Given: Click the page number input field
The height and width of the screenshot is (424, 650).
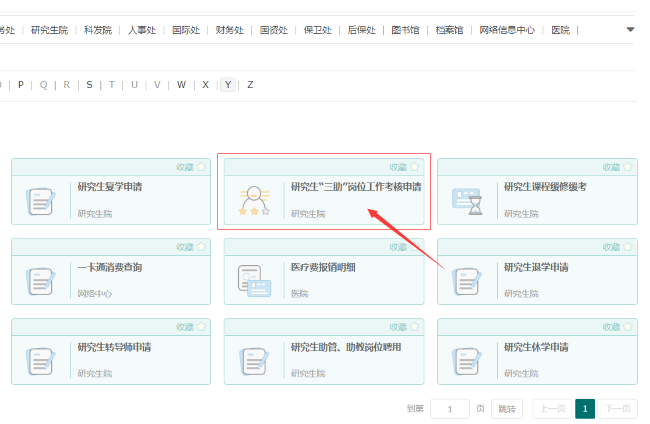Looking at the screenshot, I should [450, 408].
